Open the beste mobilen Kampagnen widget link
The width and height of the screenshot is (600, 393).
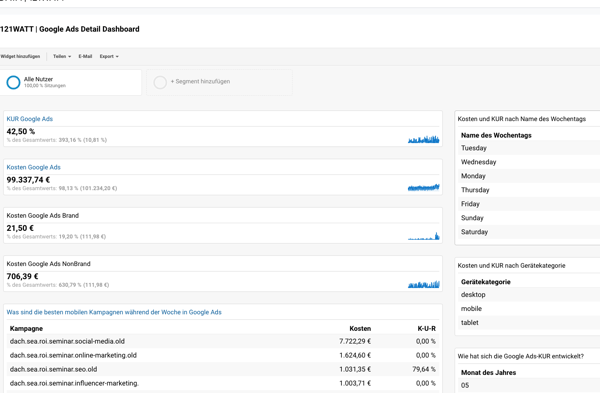coord(114,312)
